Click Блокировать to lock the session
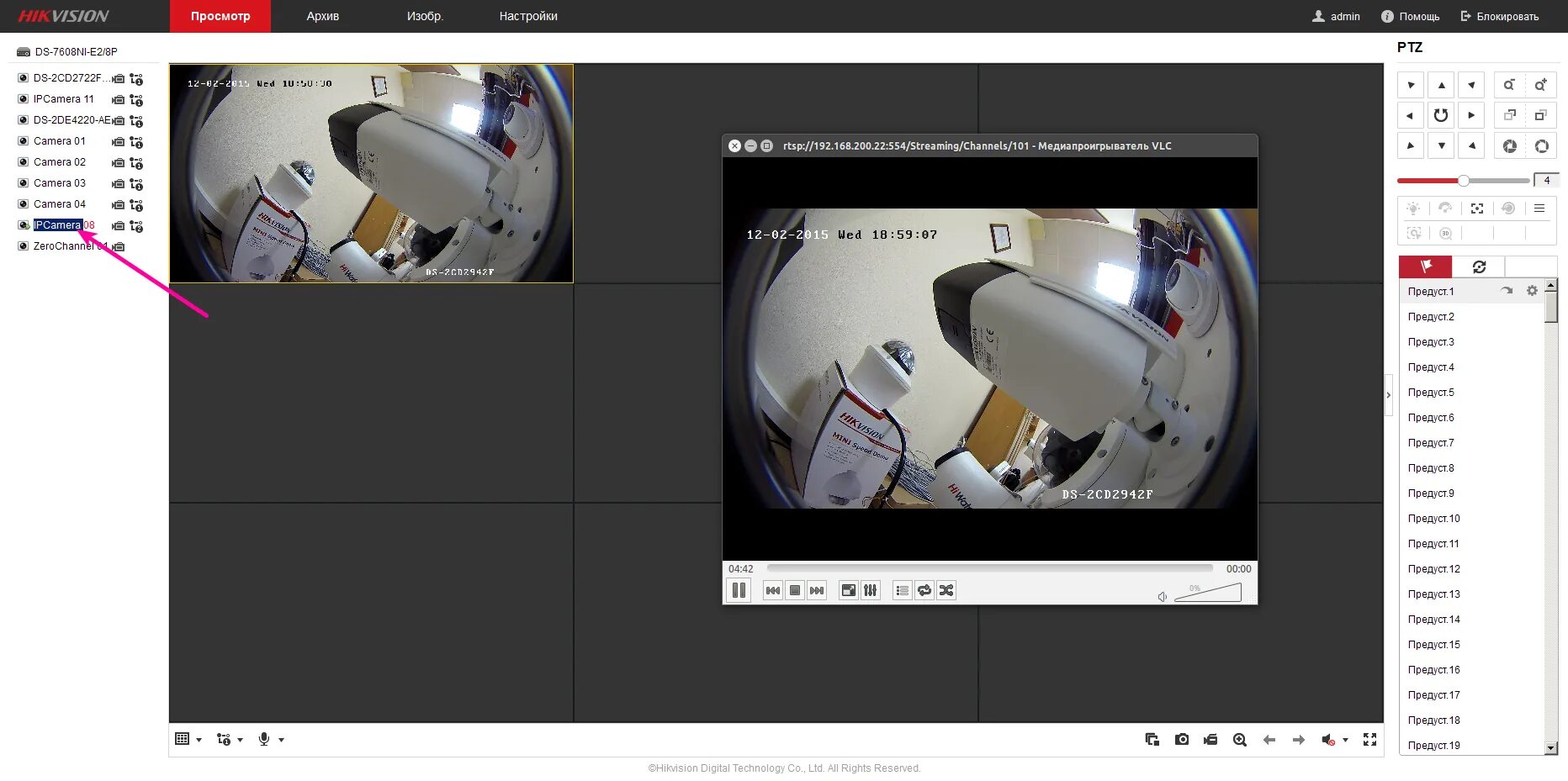 [1500, 16]
